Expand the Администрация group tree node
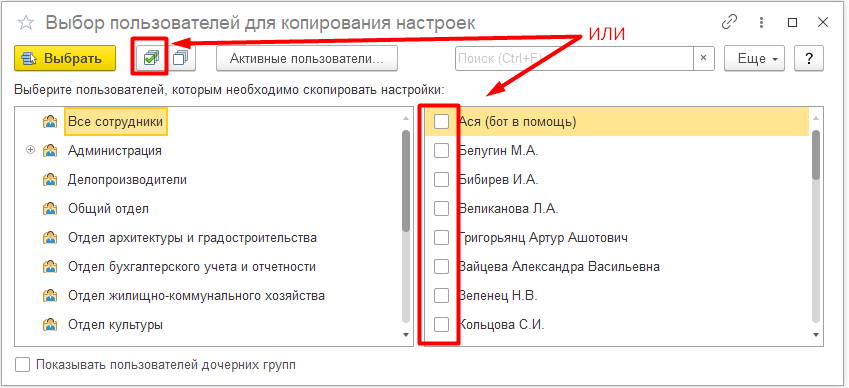 click(x=30, y=150)
